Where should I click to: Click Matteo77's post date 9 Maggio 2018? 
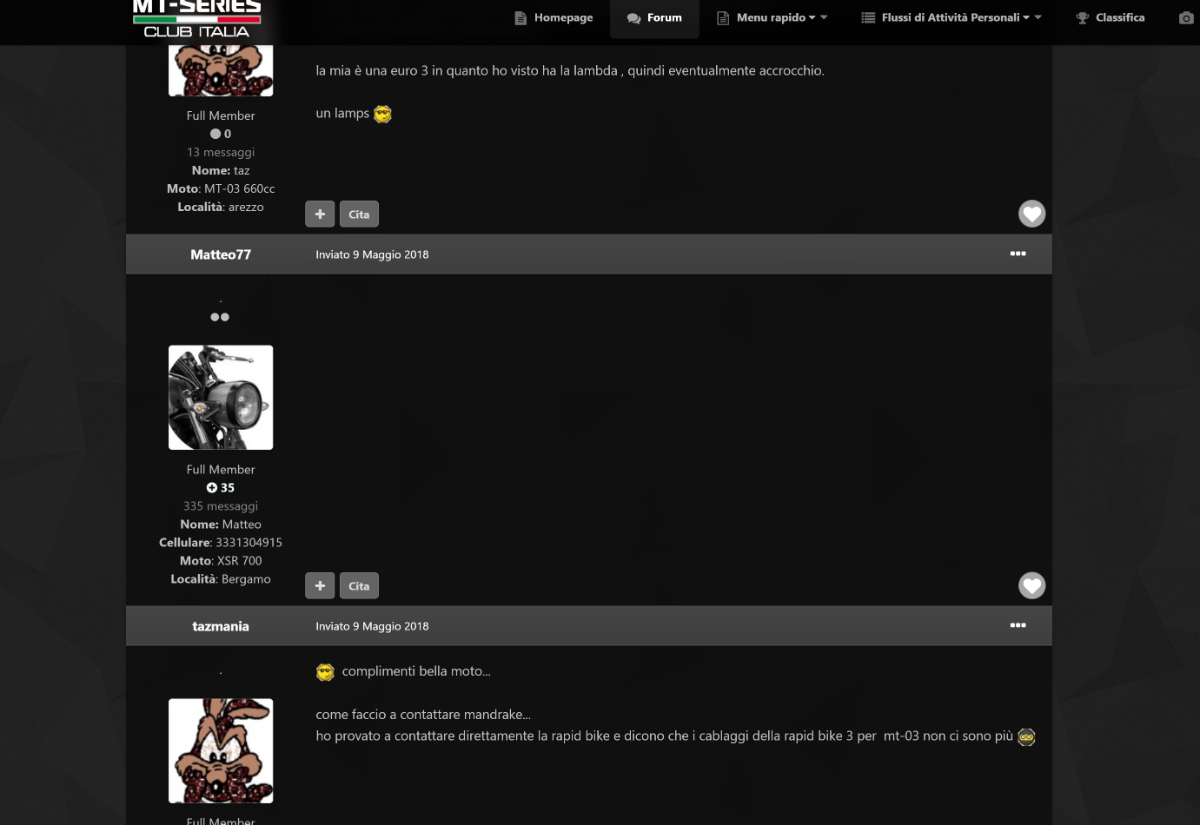[x=372, y=255]
